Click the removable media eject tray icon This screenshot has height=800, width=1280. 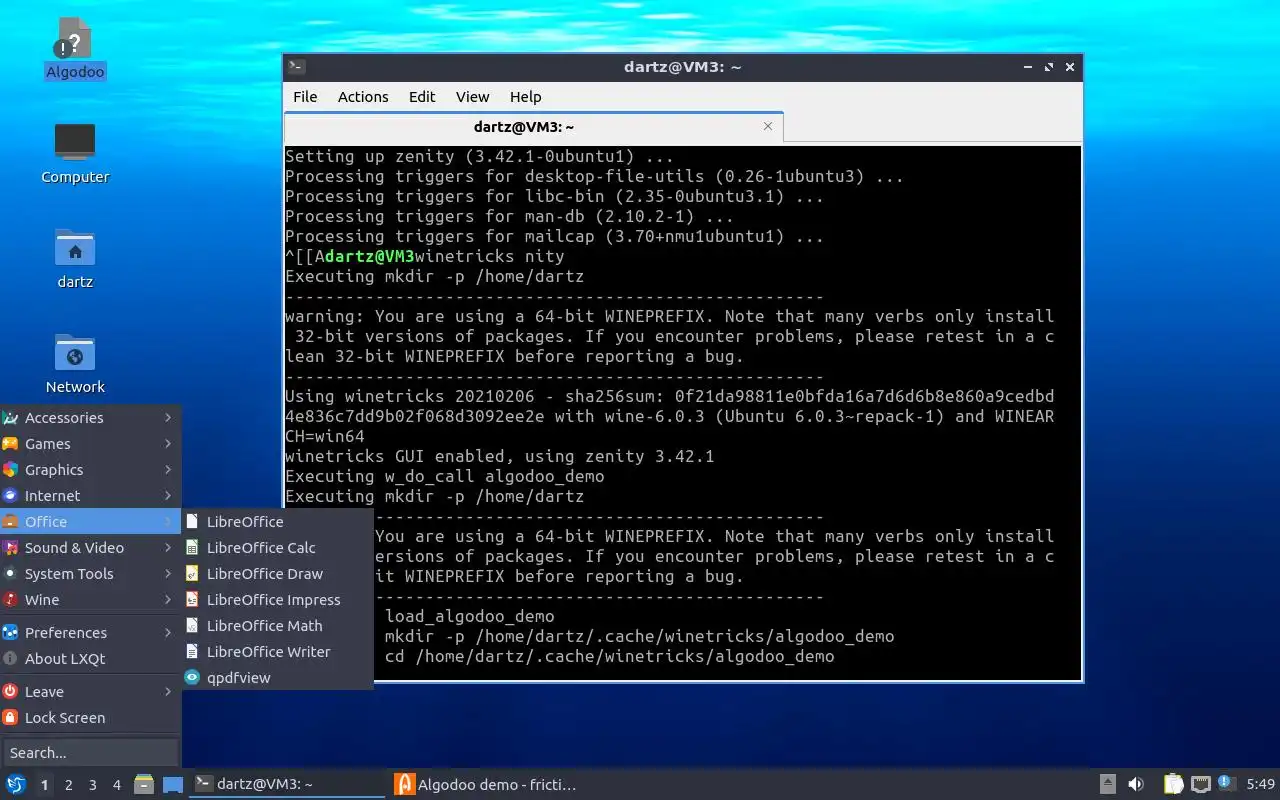coord(1108,784)
